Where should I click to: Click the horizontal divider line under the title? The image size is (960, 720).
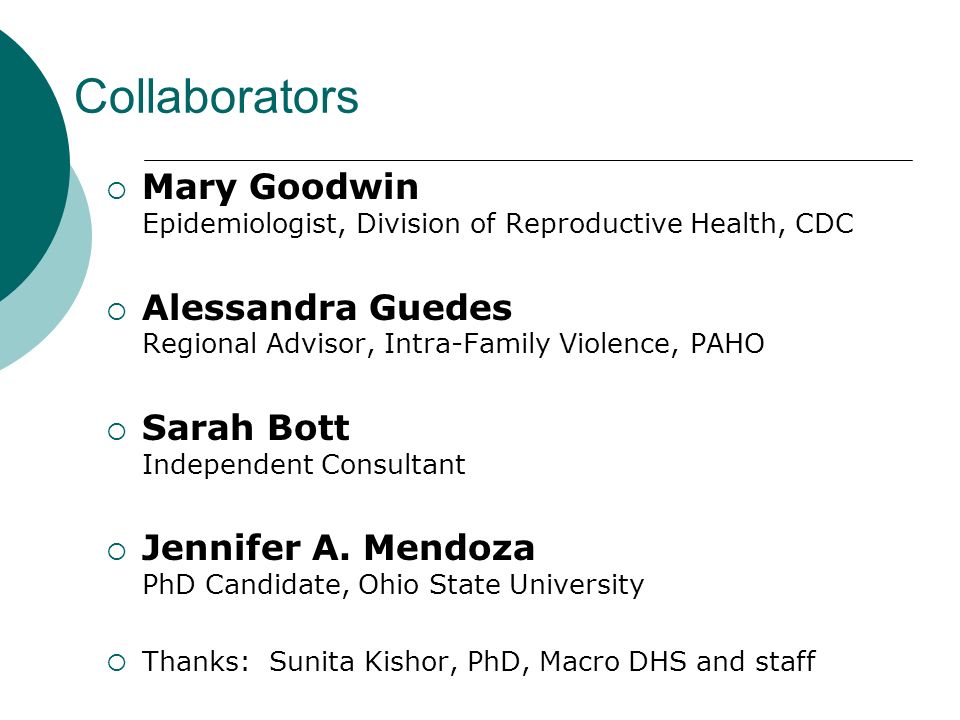coord(528,160)
